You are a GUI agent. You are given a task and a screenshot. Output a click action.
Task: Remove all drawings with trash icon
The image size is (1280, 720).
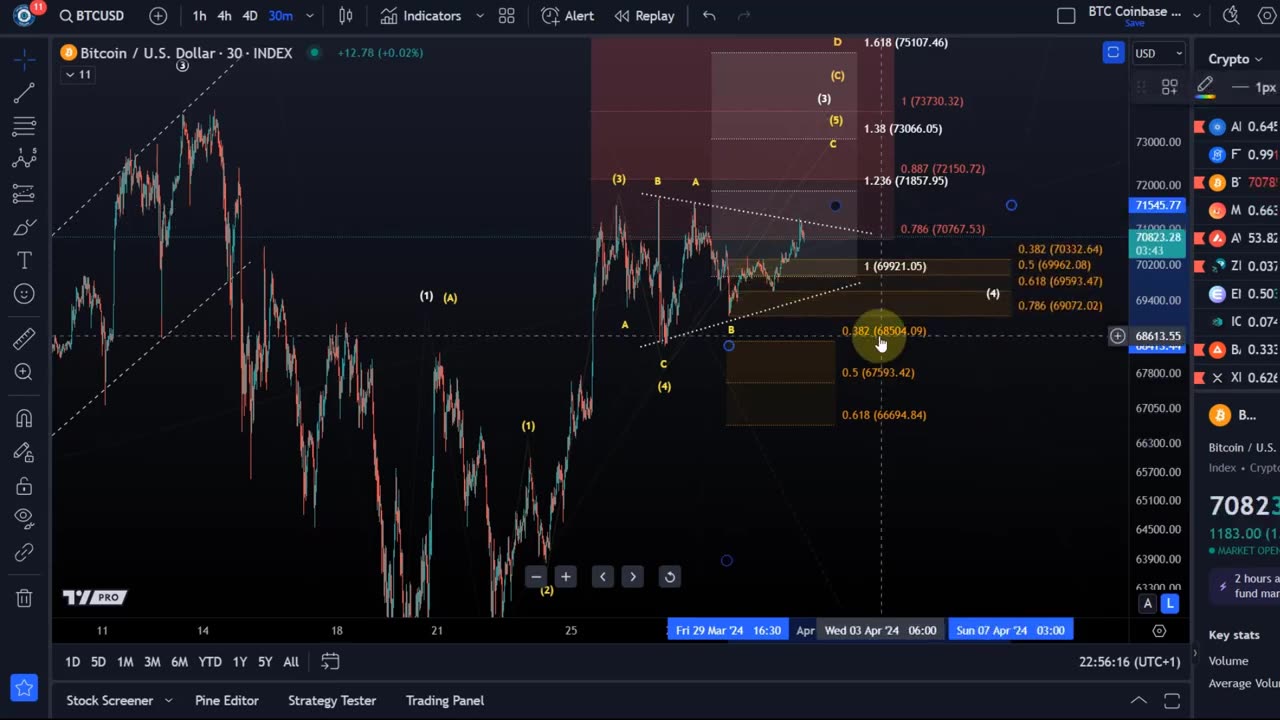pyautogui.click(x=24, y=598)
